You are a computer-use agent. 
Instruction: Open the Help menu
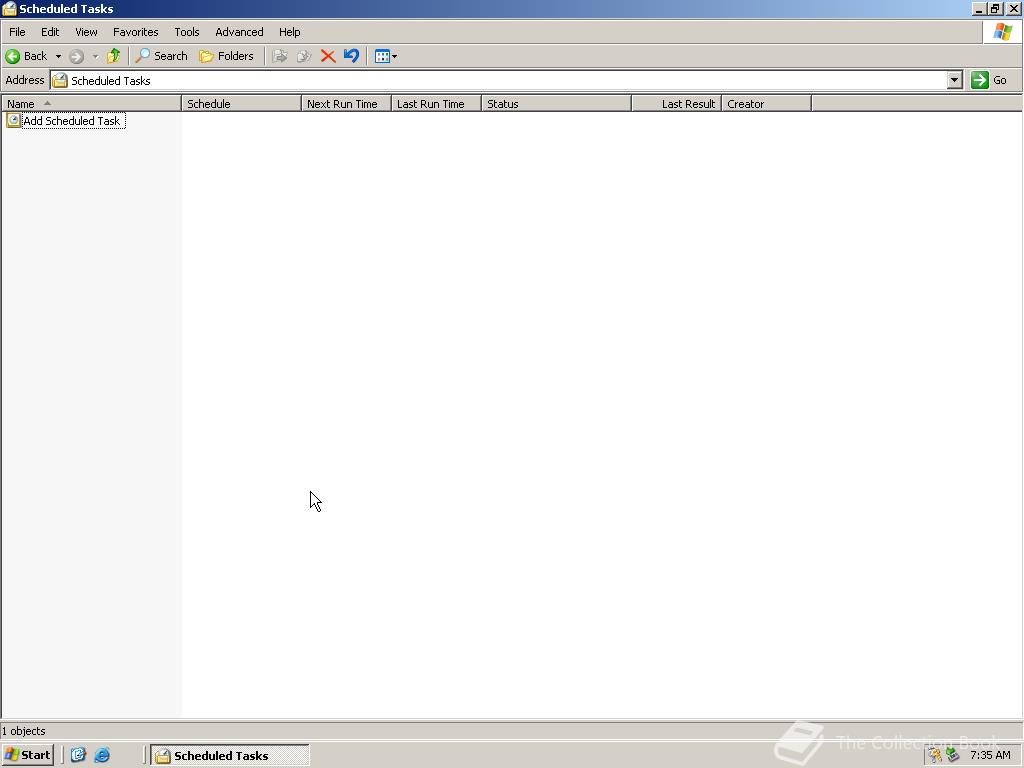(x=289, y=32)
